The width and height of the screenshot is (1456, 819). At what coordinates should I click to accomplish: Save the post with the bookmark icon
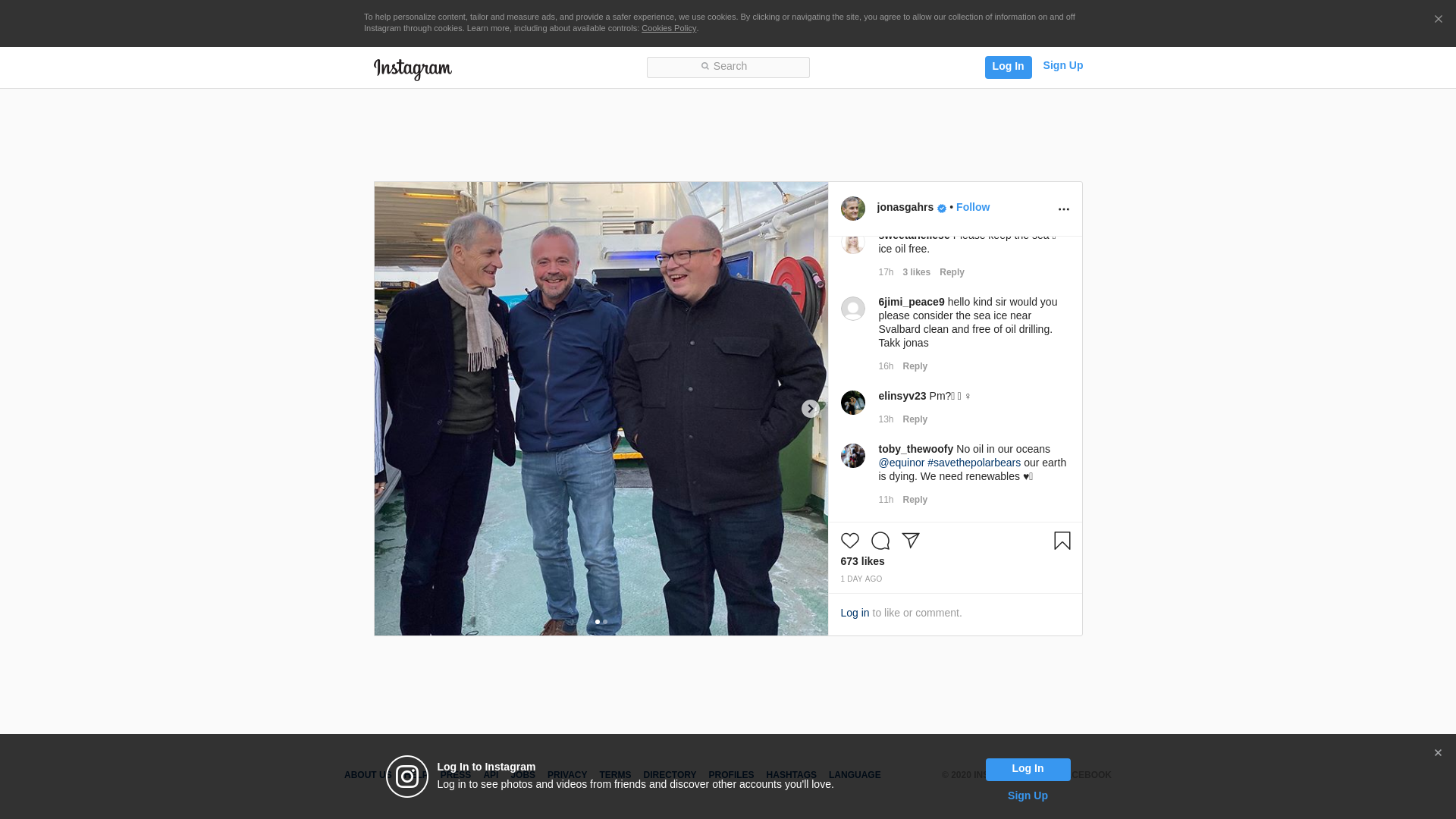[x=1062, y=541]
